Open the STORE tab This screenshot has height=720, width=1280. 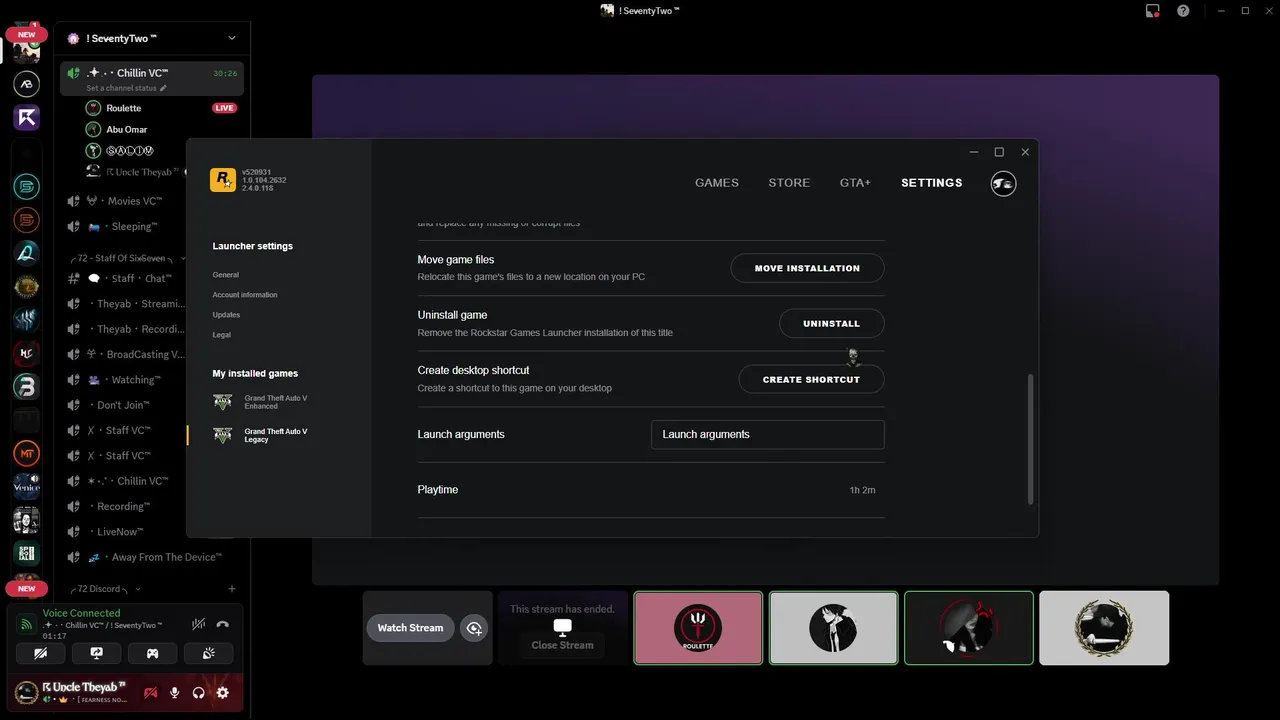pyautogui.click(x=789, y=183)
